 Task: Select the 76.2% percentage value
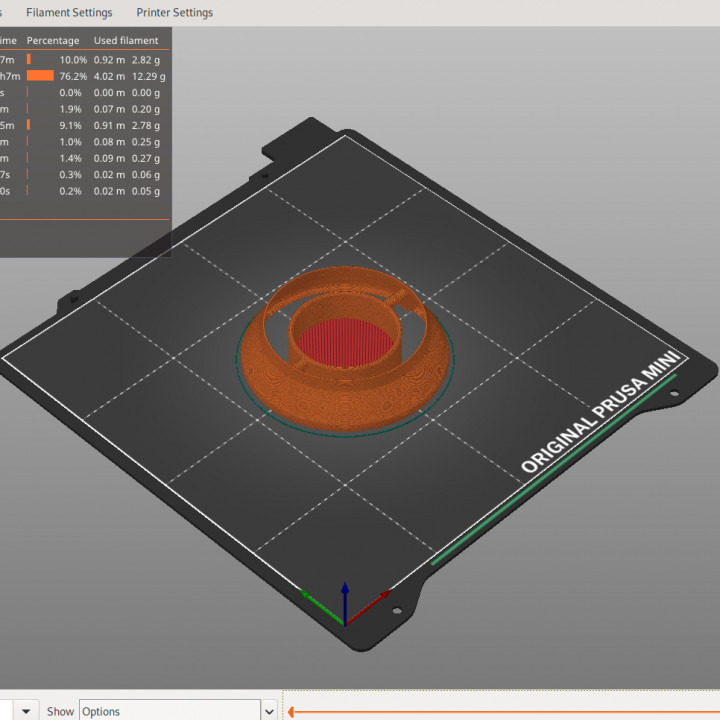pyautogui.click(x=73, y=76)
